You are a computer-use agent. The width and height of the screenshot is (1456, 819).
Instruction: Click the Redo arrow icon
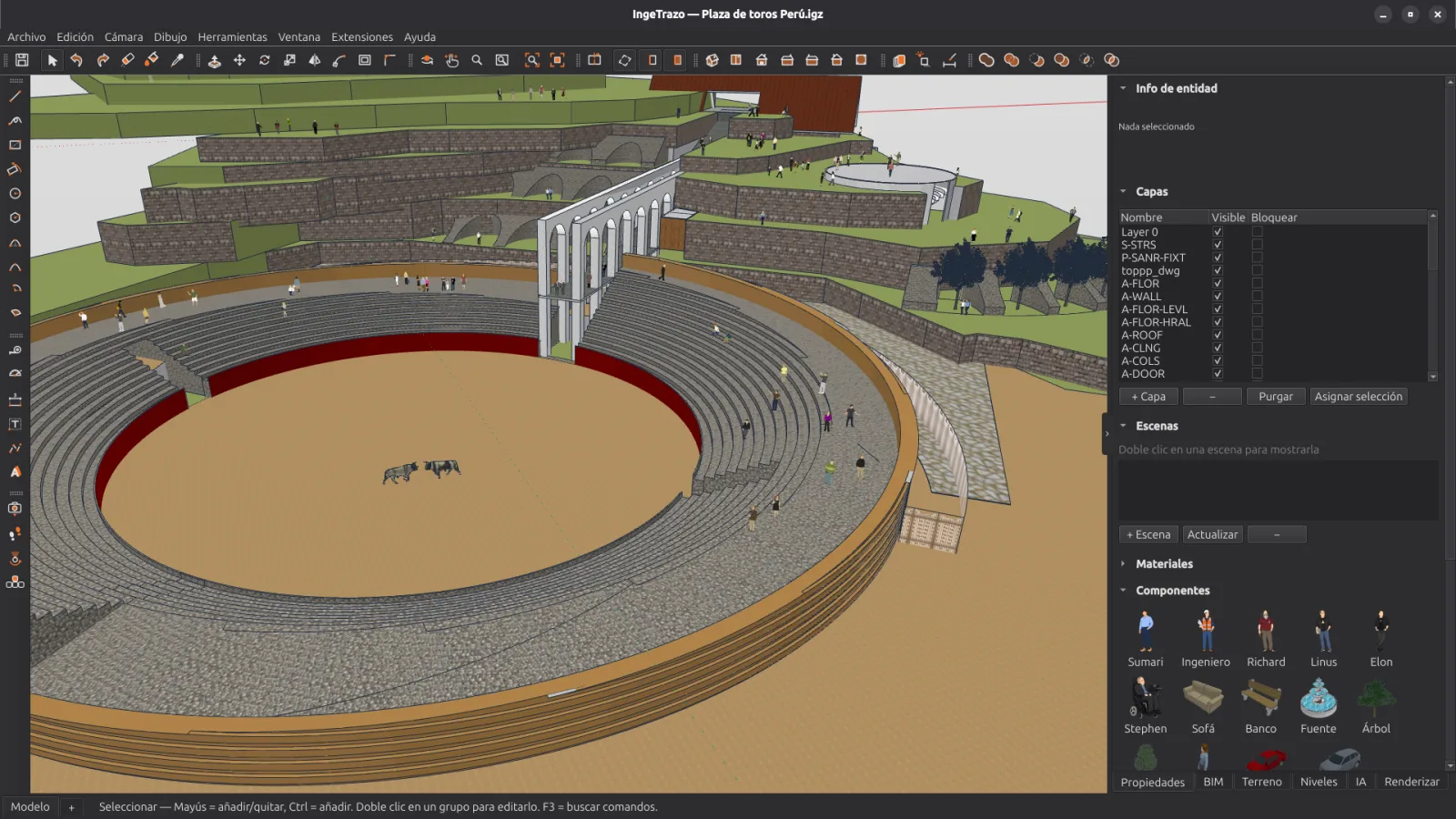[x=102, y=60]
